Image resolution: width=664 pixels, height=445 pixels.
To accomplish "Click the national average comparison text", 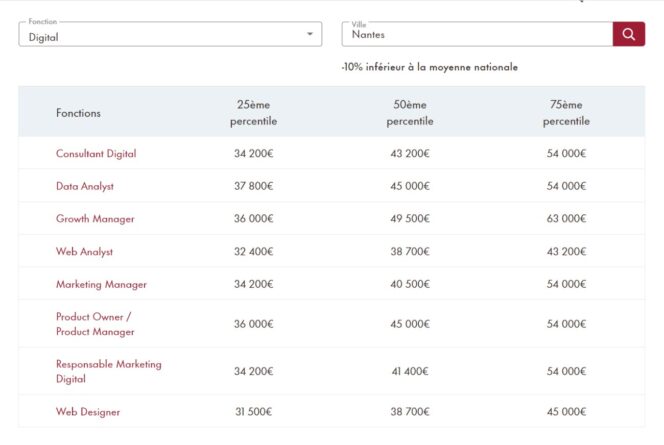I will click(x=429, y=67).
